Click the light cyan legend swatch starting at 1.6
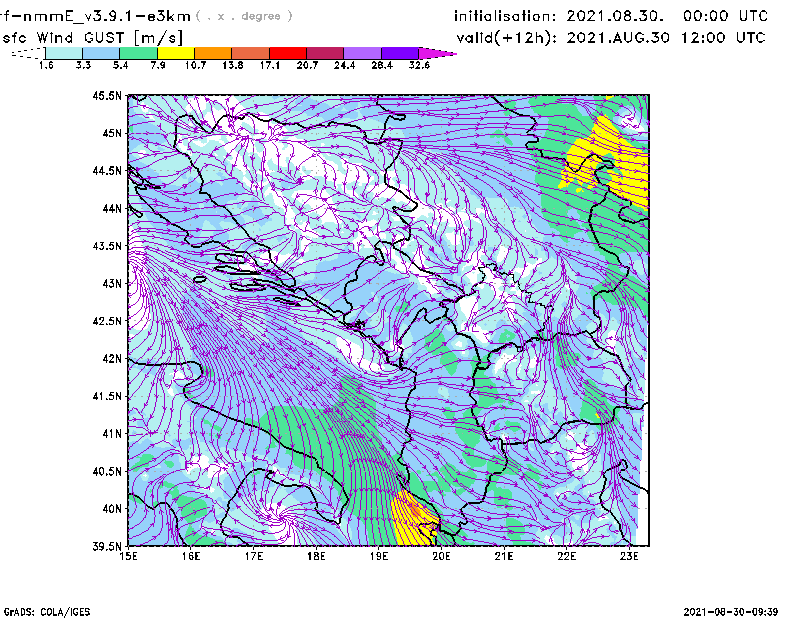The image size is (800, 618). point(64,53)
